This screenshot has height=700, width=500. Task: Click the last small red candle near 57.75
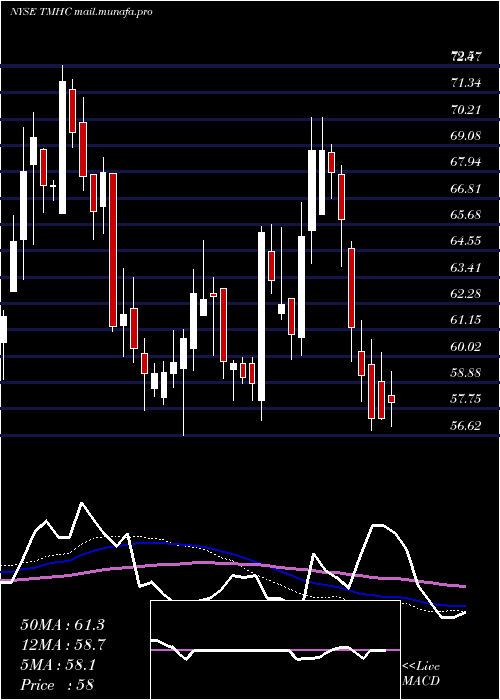(x=392, y=399)
